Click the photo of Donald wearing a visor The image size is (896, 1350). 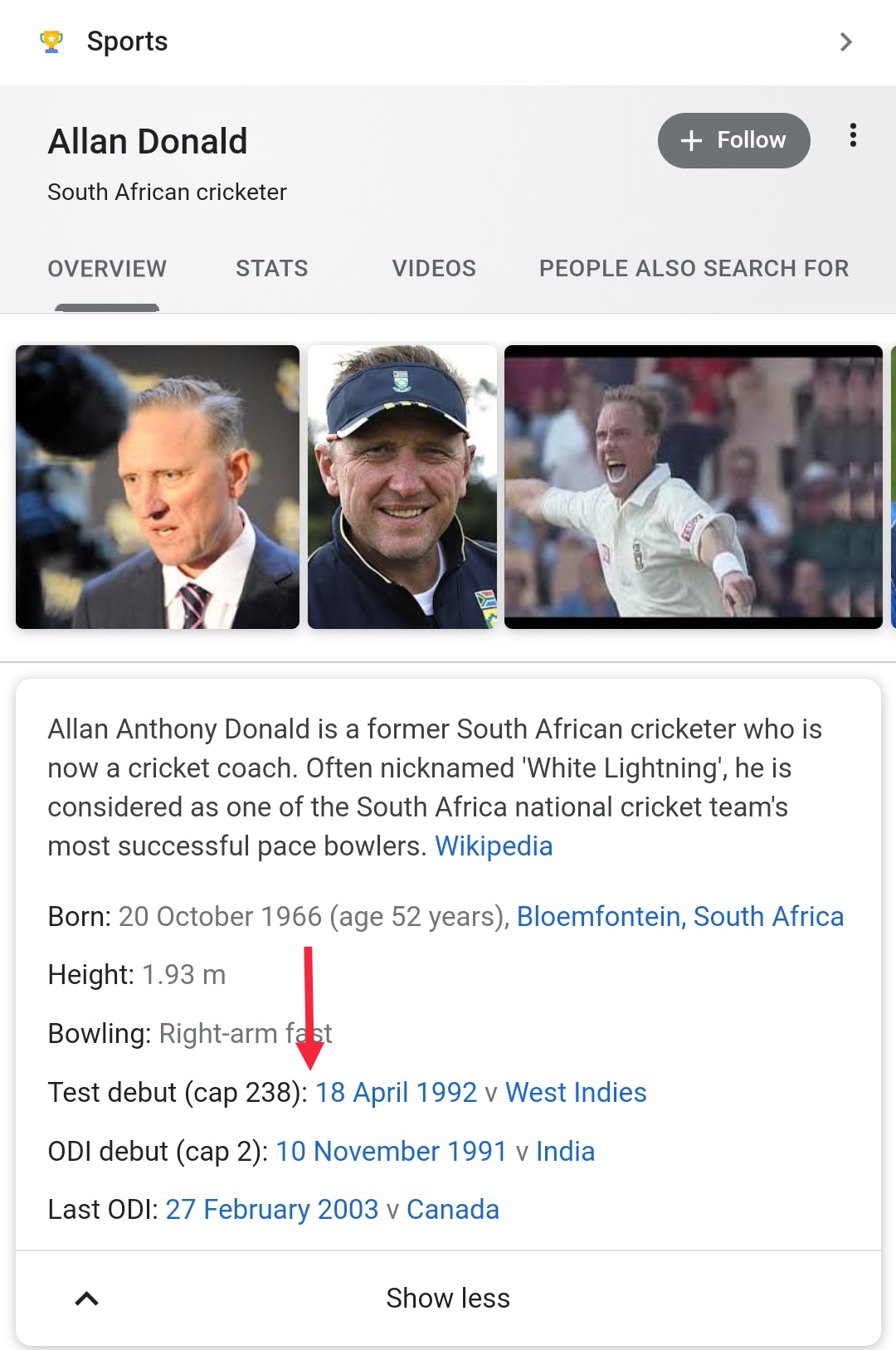[x=403, y=485]
